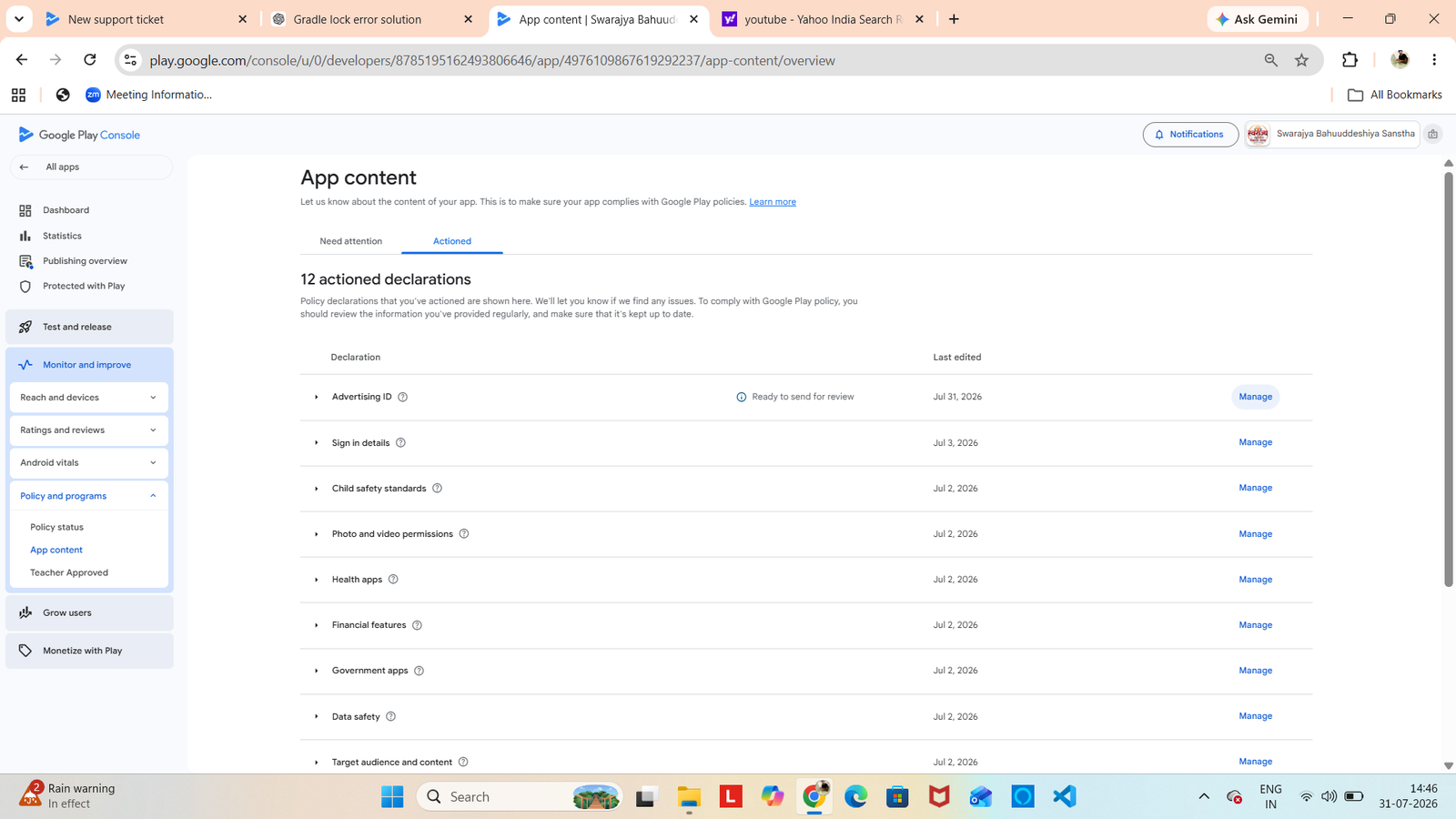The width and height of the screenshot is (1456, 819).
Task: Expand the Reach and devices section
Action: (89, 398)
